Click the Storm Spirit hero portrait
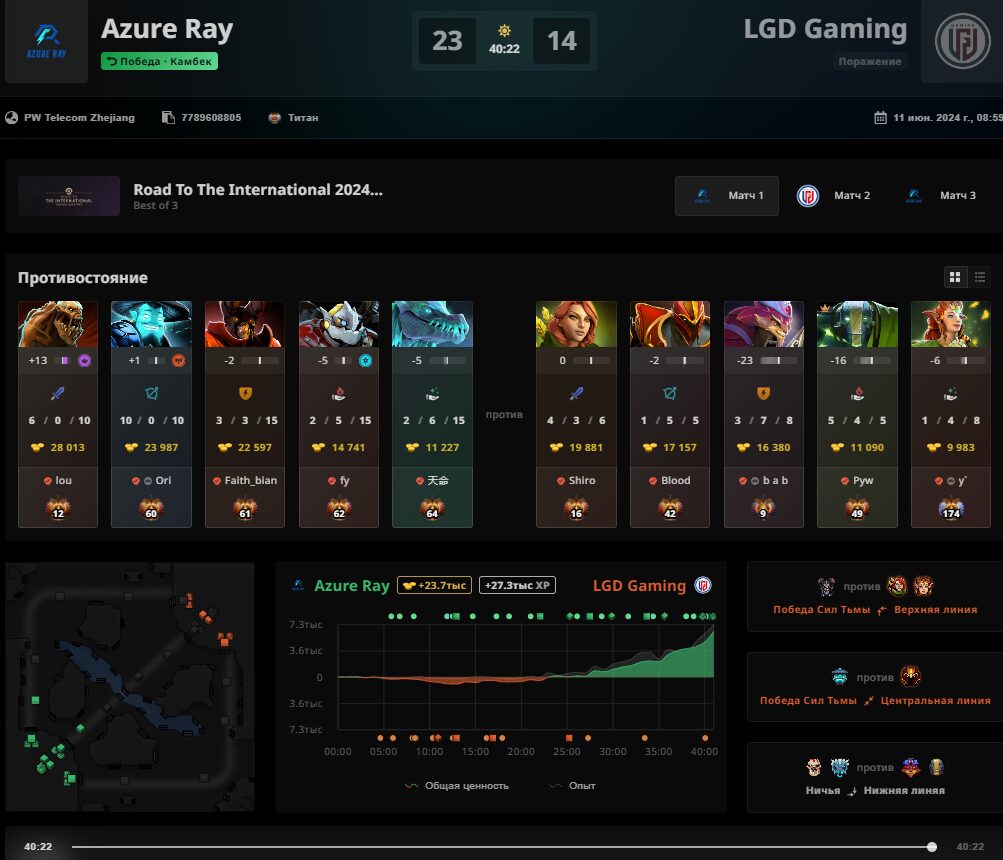This screenshot has width=1003, height=860. pos(151,324)
